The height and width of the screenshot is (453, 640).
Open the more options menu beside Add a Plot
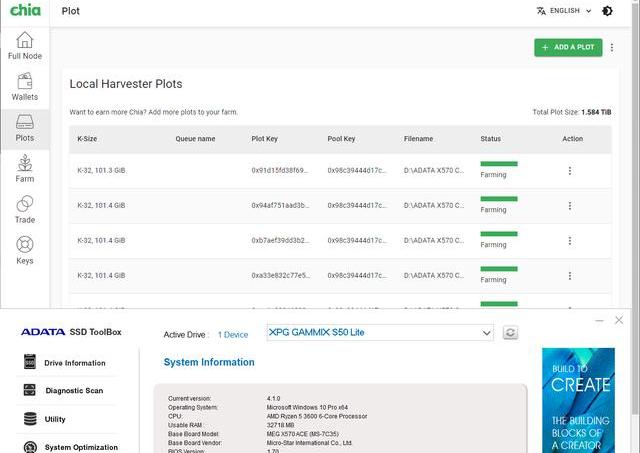tap(612, 47)
